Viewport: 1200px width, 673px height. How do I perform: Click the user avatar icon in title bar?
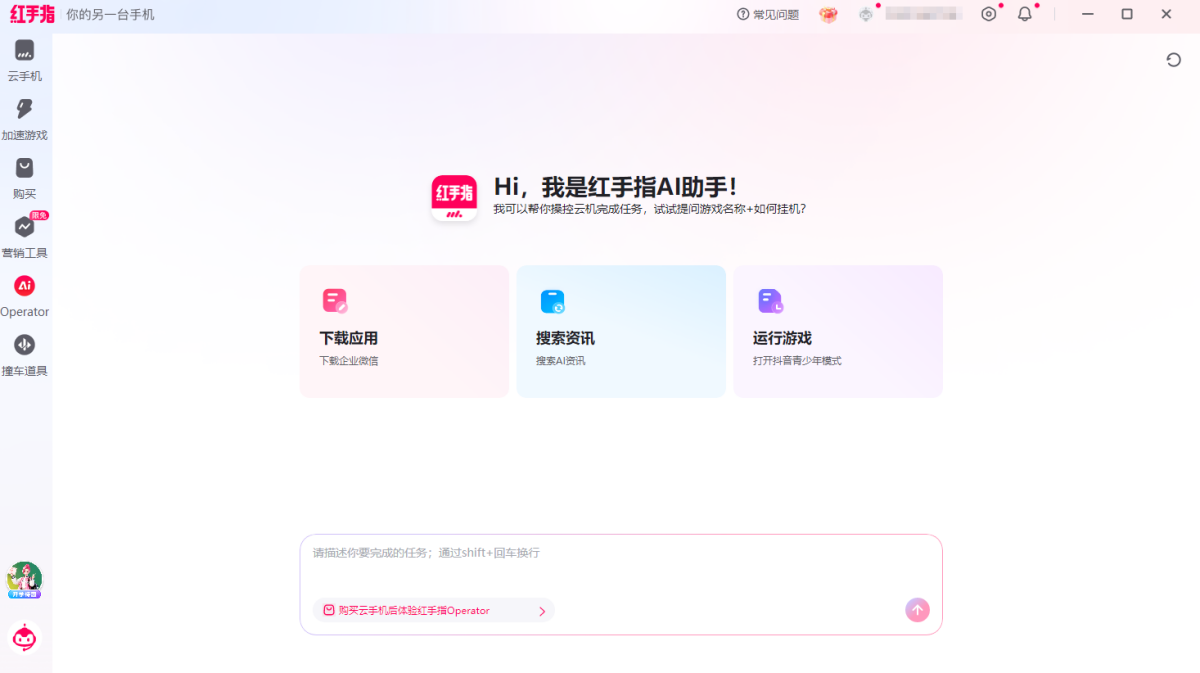(x=866, y=14)
